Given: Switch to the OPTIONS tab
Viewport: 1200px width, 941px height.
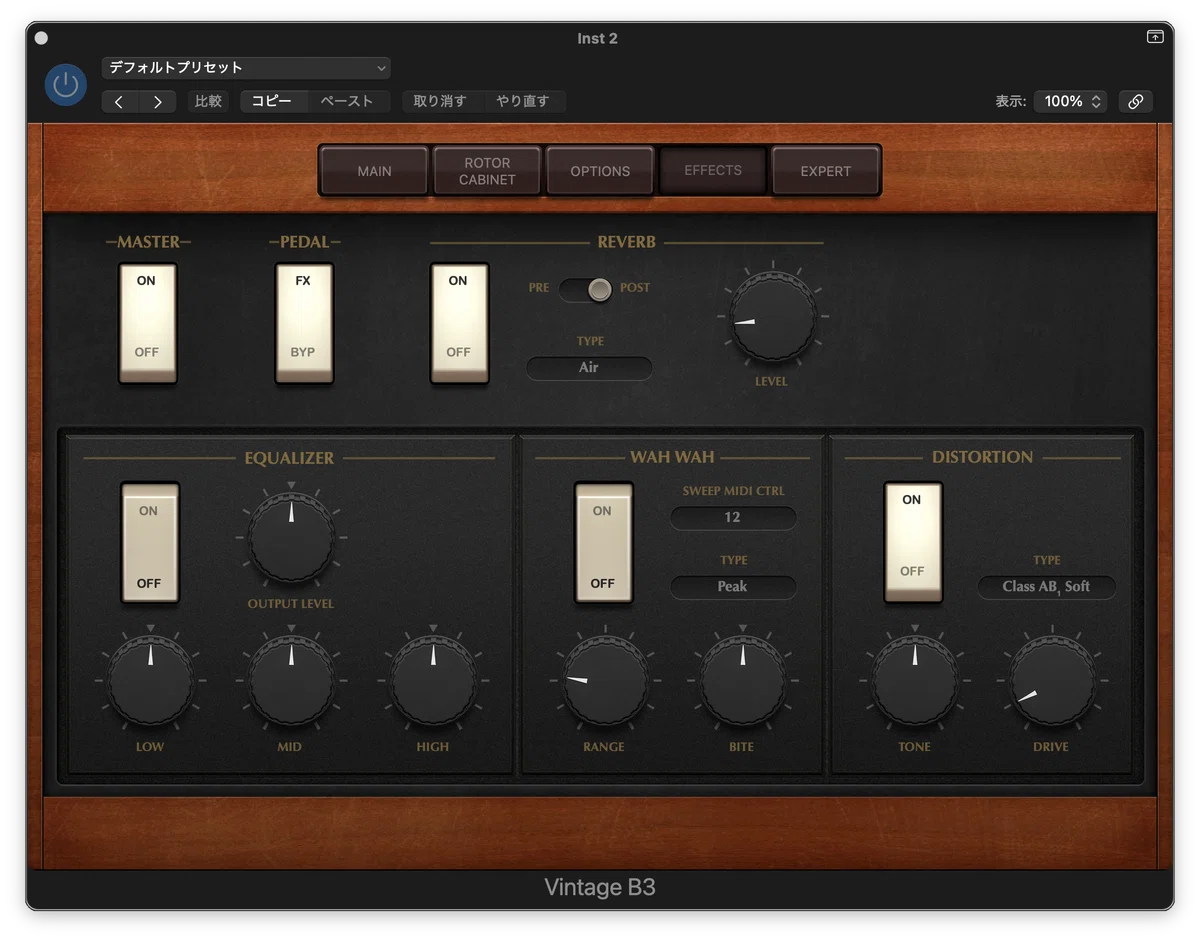Looking at the screenshot, I should point(600,171).
